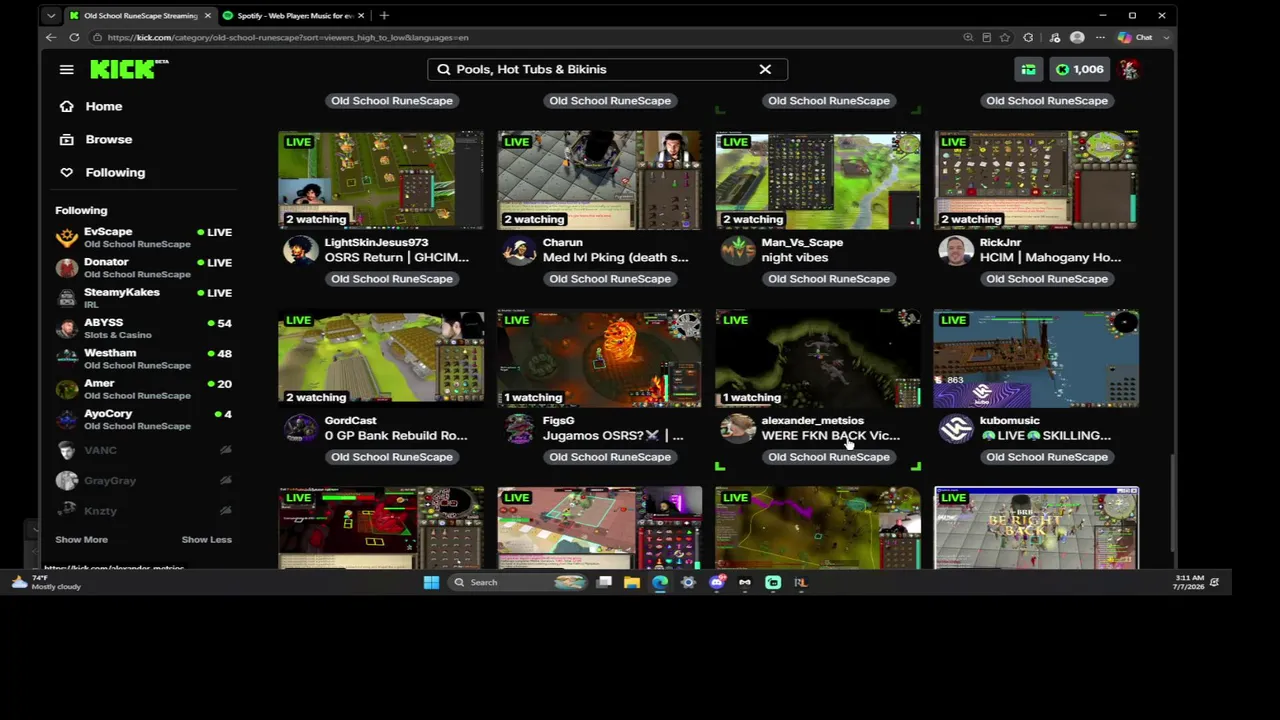Open GordCast's stream thumbnail

pos(381,358)
